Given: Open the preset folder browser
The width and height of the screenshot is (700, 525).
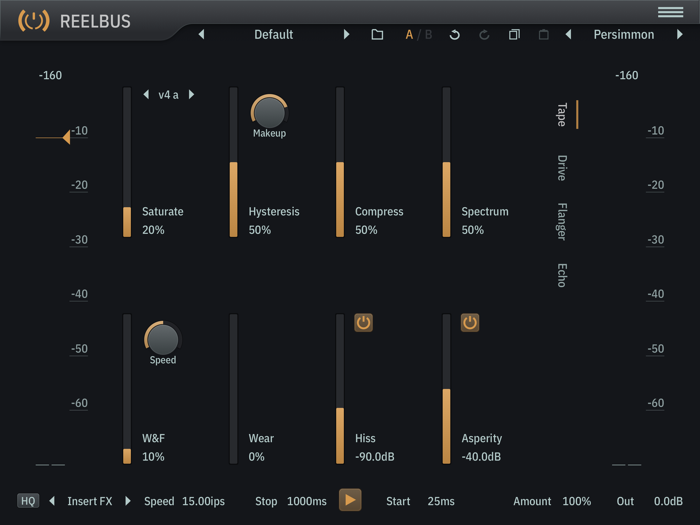Looking at the screenshot, I should (377, 34).
